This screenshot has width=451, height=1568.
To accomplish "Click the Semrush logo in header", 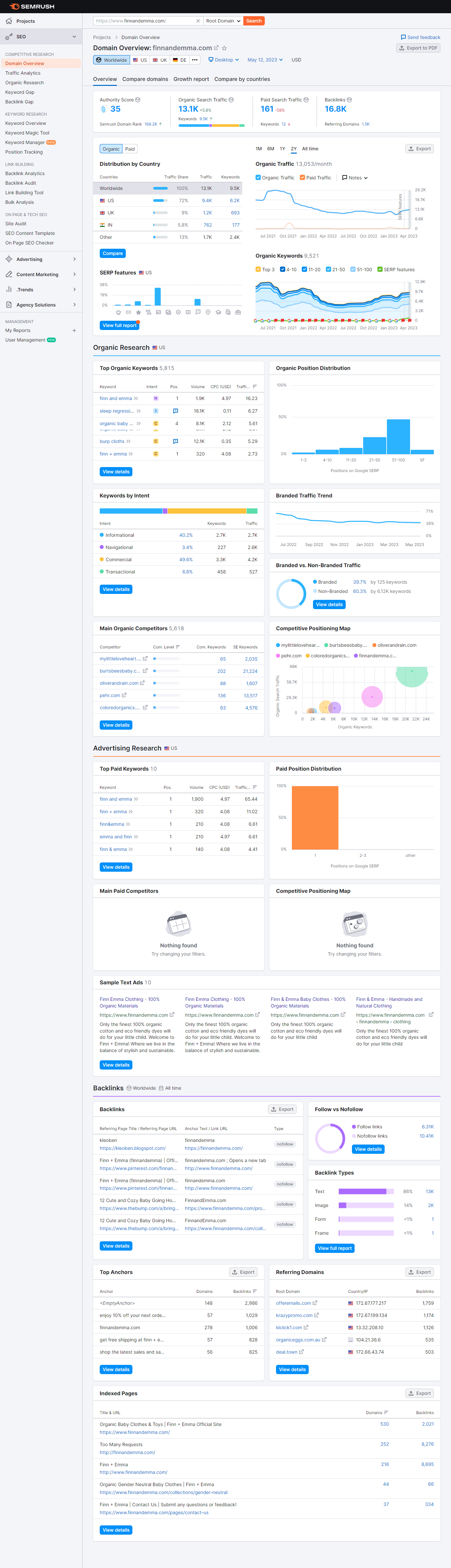I will (x=32, y=6).
